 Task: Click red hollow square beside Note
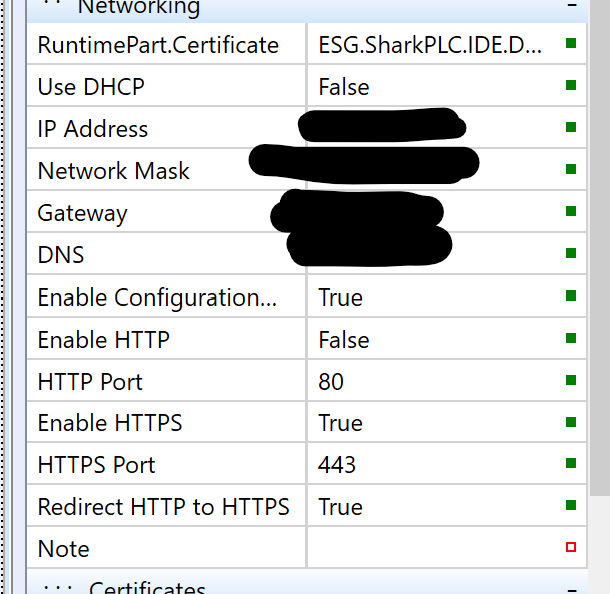(571, 548)
